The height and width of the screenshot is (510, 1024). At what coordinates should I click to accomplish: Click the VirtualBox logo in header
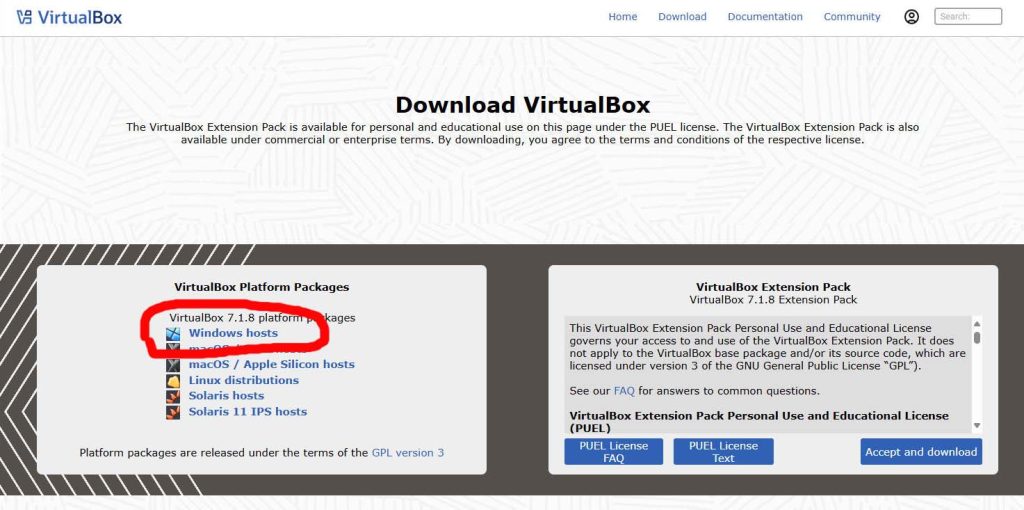(69, 17)
